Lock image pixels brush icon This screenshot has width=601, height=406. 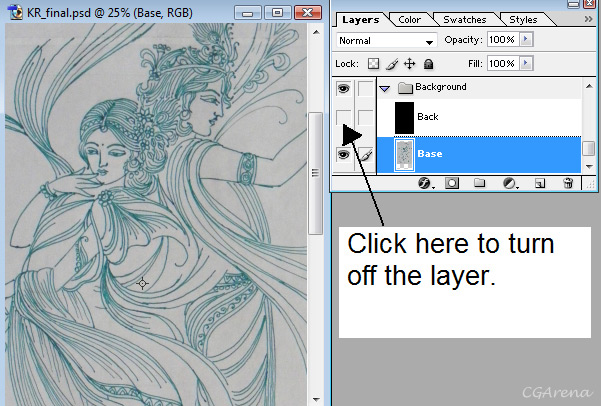coord(391,64)
